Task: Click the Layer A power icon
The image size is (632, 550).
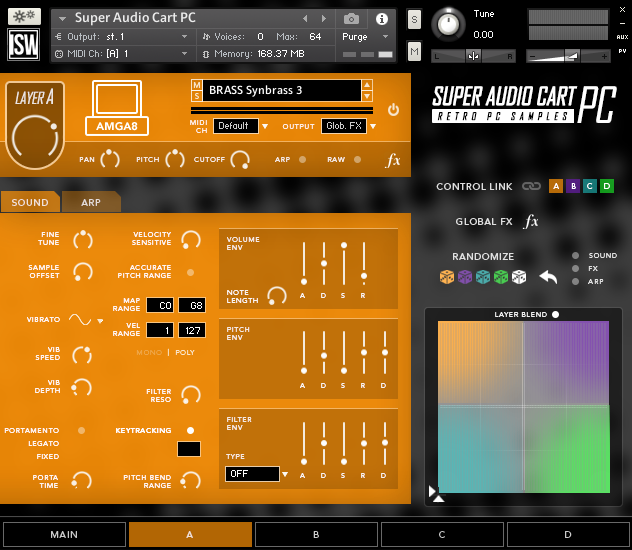Action: pos(393,110)
